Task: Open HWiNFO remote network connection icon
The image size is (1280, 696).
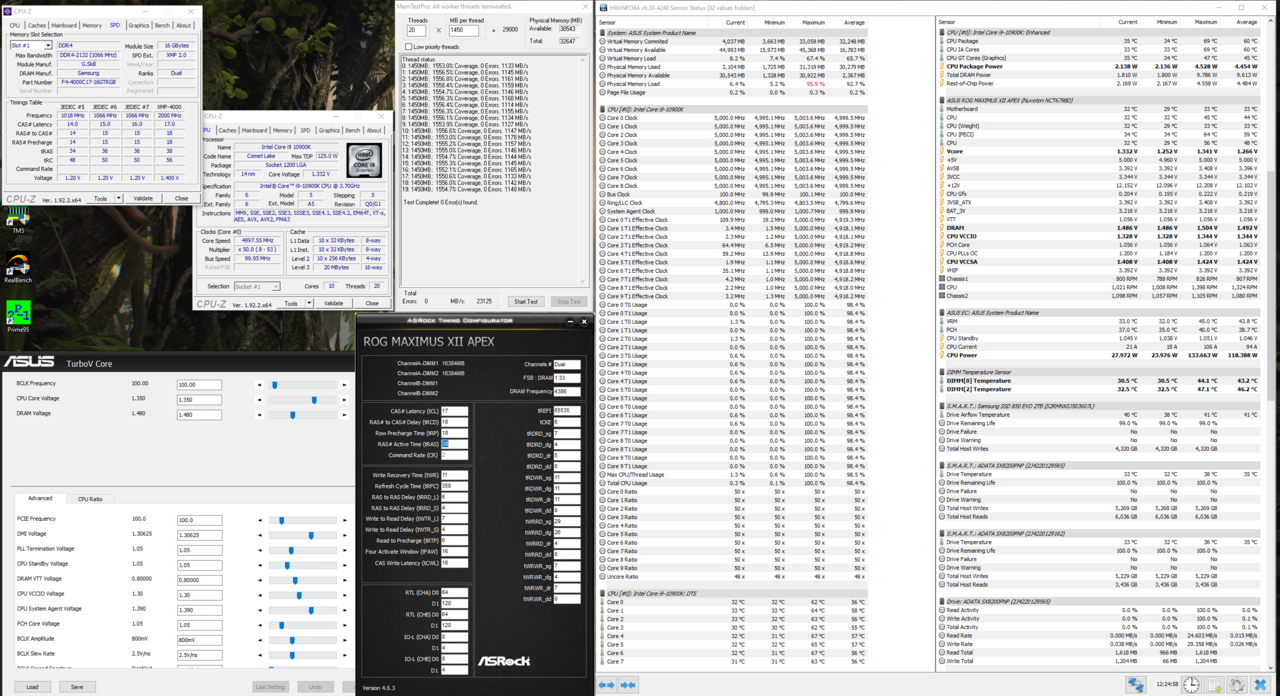Action: coord(1137,685)
